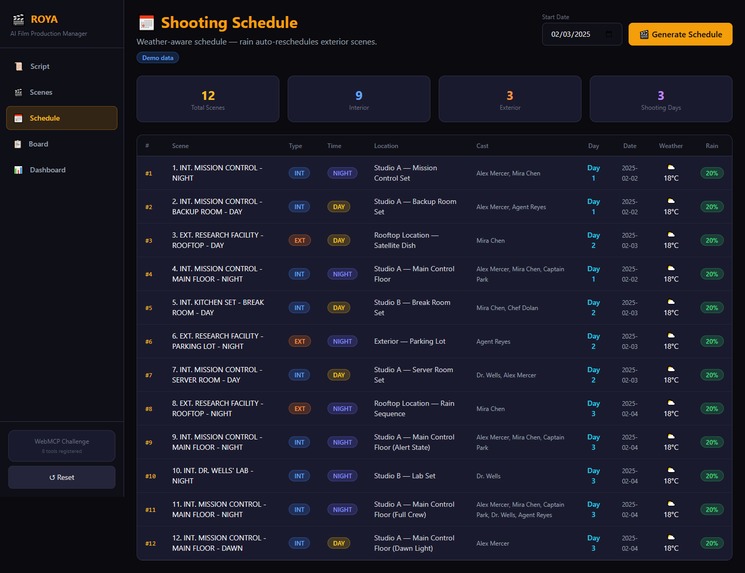745x573 pixels.
Task: Click the date 2025-02-02 in row #2
Action: pyautogui.click(x=630, y=207)
